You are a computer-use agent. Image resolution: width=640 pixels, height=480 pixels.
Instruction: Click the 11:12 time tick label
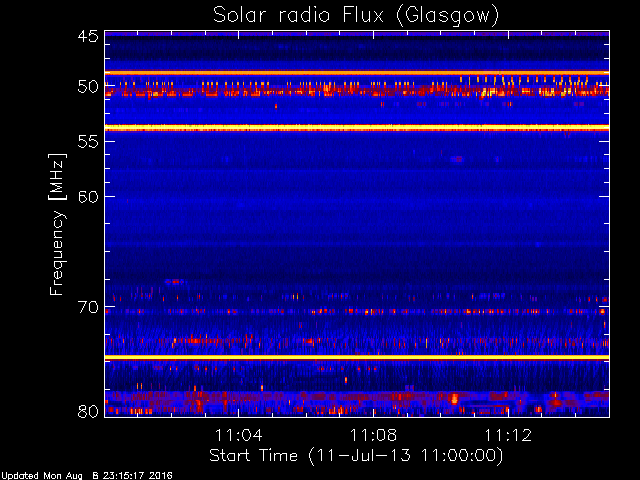click(508, 435)
